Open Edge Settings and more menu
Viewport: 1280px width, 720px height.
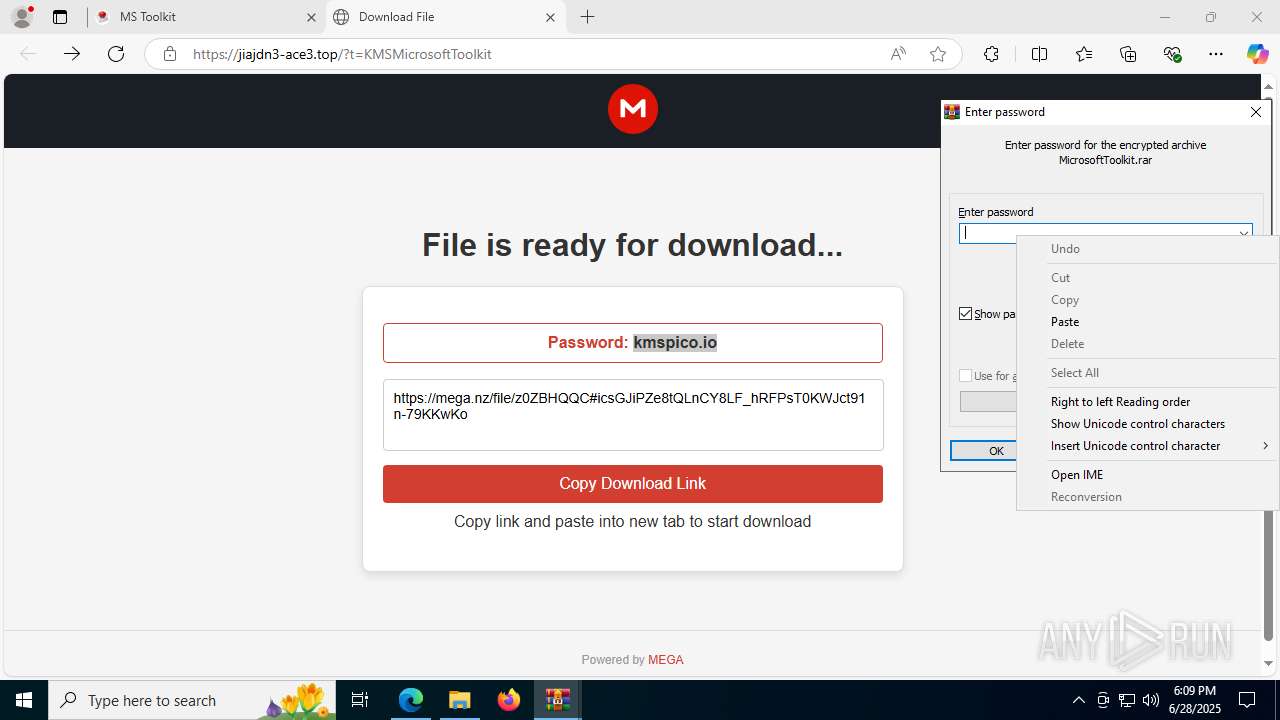1216,54
